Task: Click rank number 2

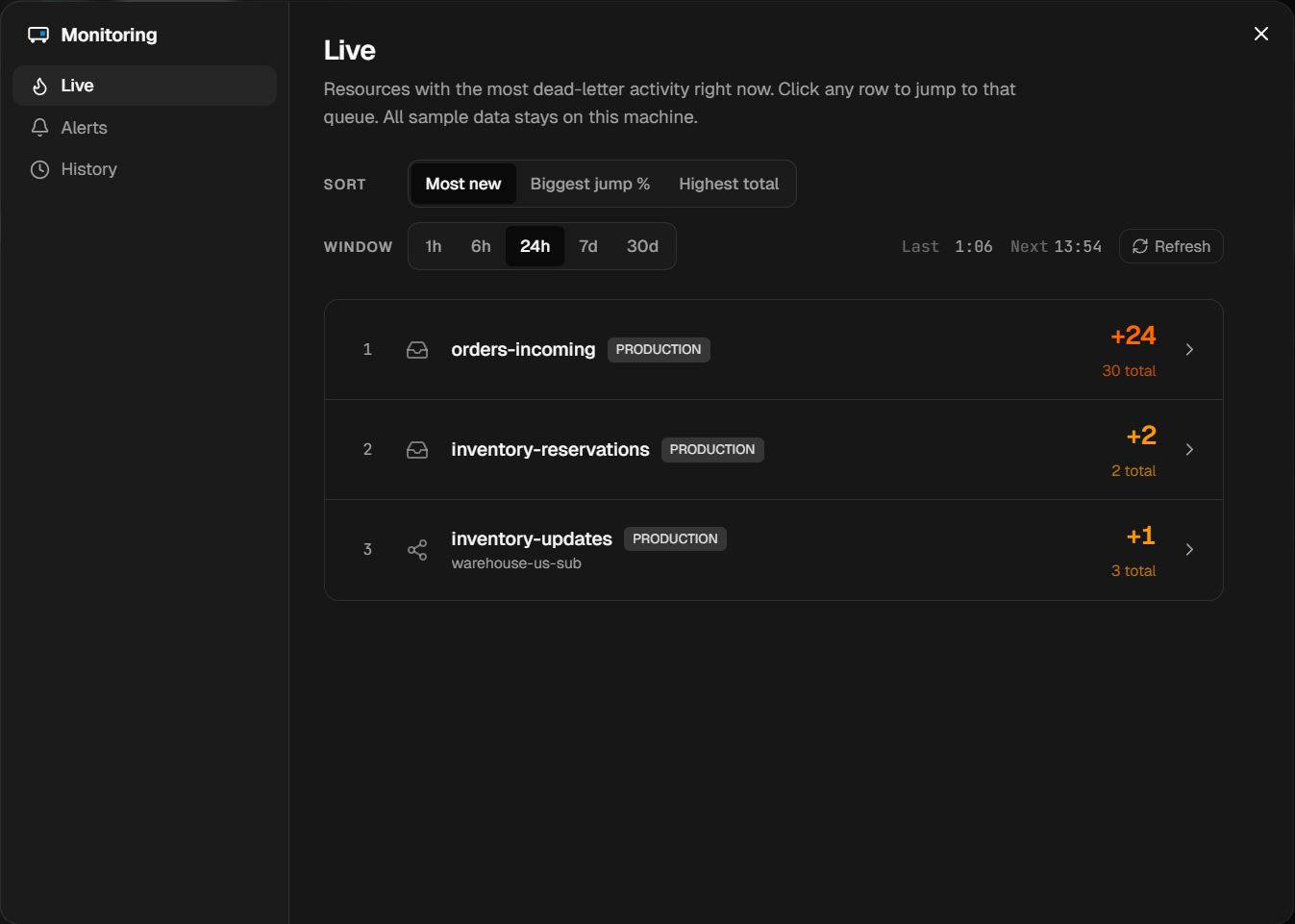Action: tap(367, 450)
